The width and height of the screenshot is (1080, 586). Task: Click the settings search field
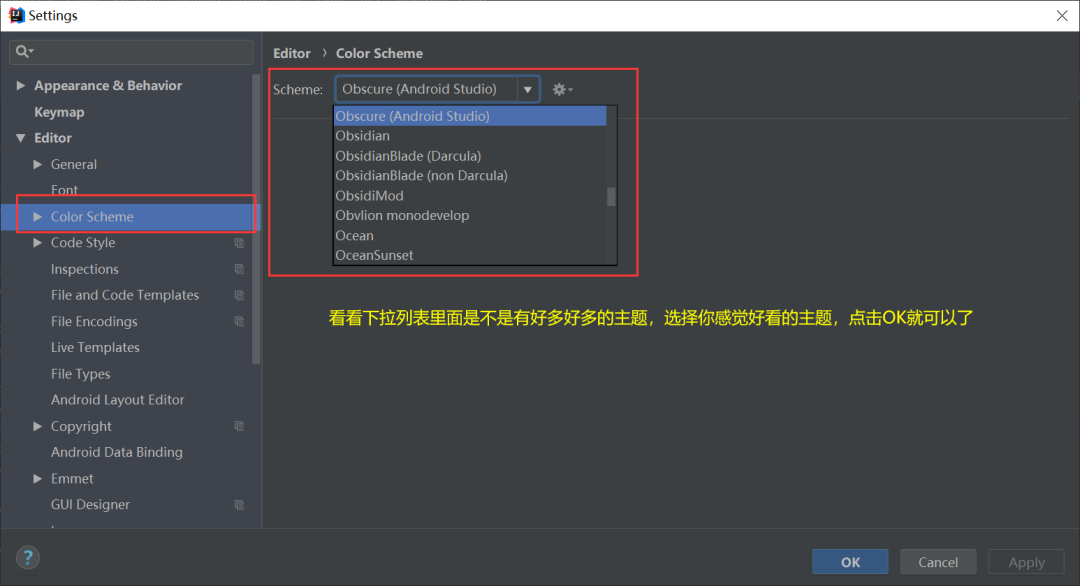(x=131, y=52)
